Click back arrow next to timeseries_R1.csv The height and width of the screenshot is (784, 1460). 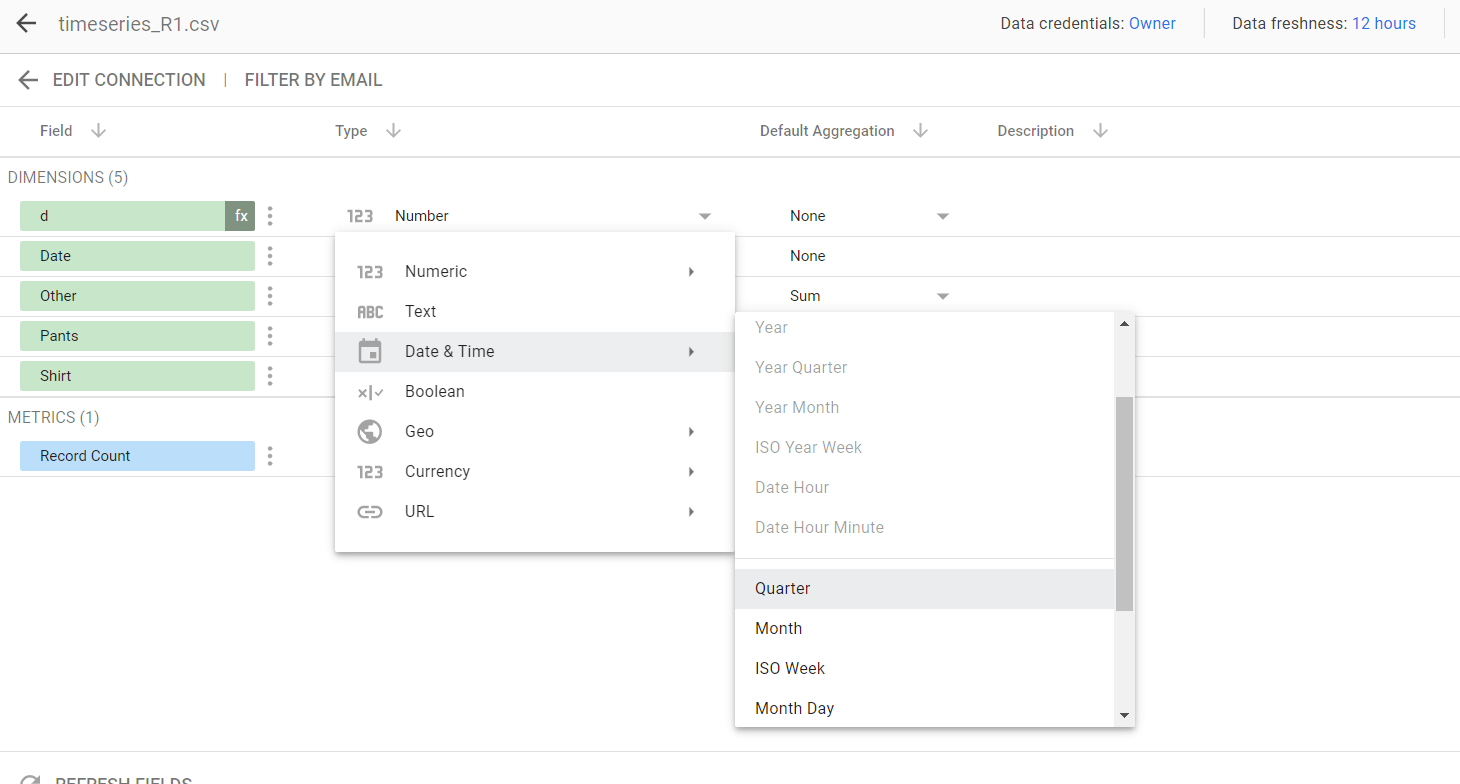point(26,24)
